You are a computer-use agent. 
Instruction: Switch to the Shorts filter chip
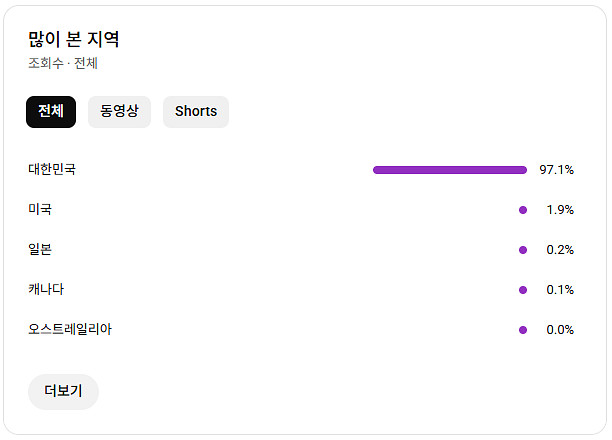(x=196, y=112)
